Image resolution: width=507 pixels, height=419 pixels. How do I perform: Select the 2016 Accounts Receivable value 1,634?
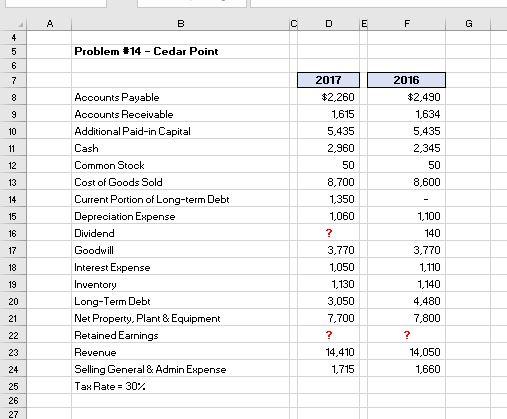(x=406, y=114)
